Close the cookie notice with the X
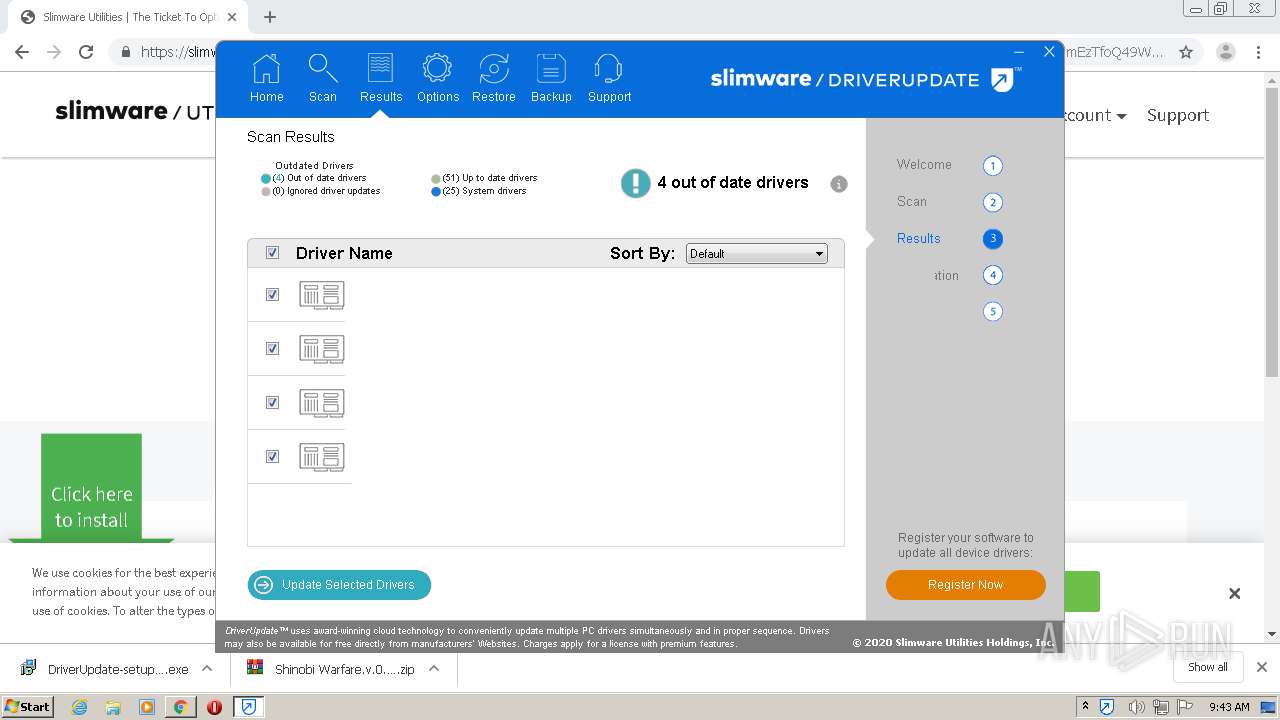This screenshot has height=720, width=1280. pos(1235,593)
